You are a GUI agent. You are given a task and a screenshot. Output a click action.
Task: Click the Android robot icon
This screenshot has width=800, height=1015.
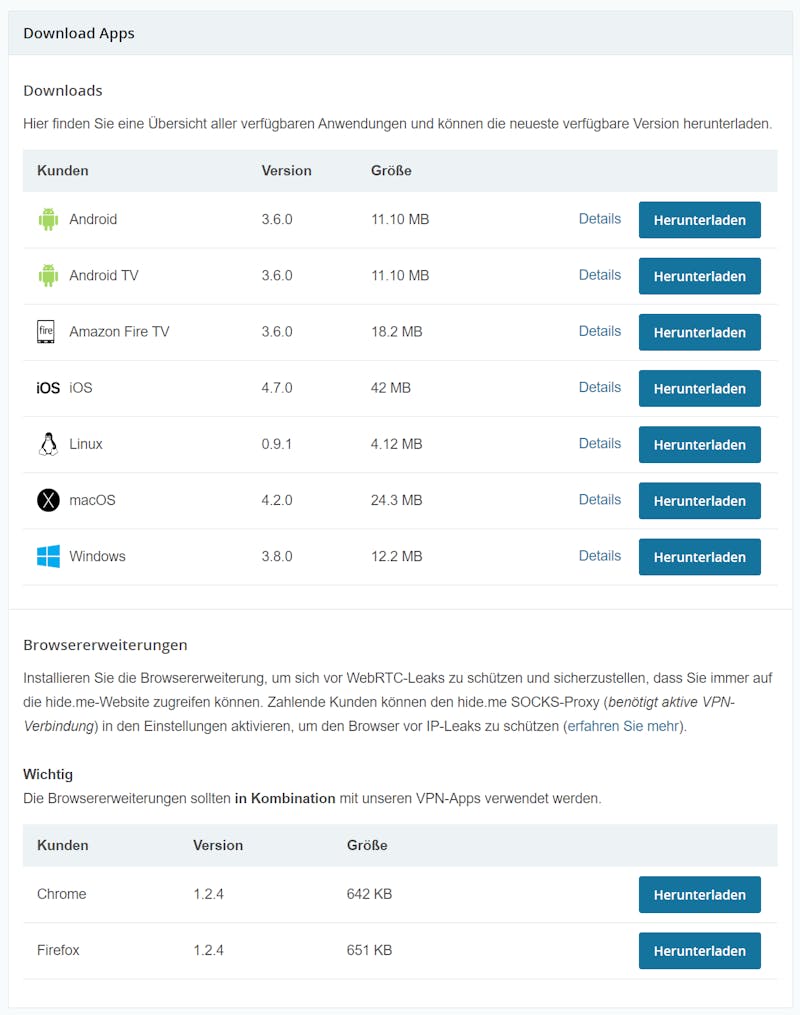(48, 219)
